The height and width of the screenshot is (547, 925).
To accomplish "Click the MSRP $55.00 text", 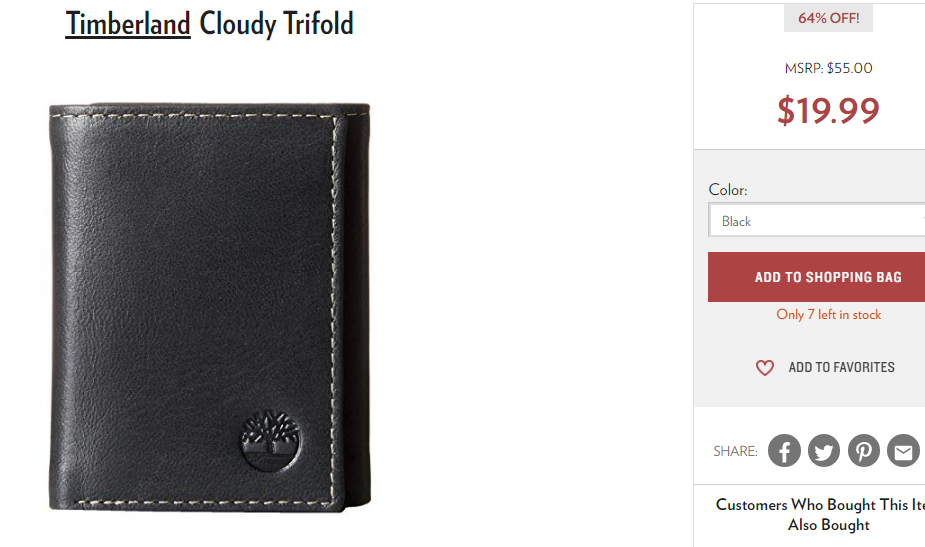I will point(828,68).
